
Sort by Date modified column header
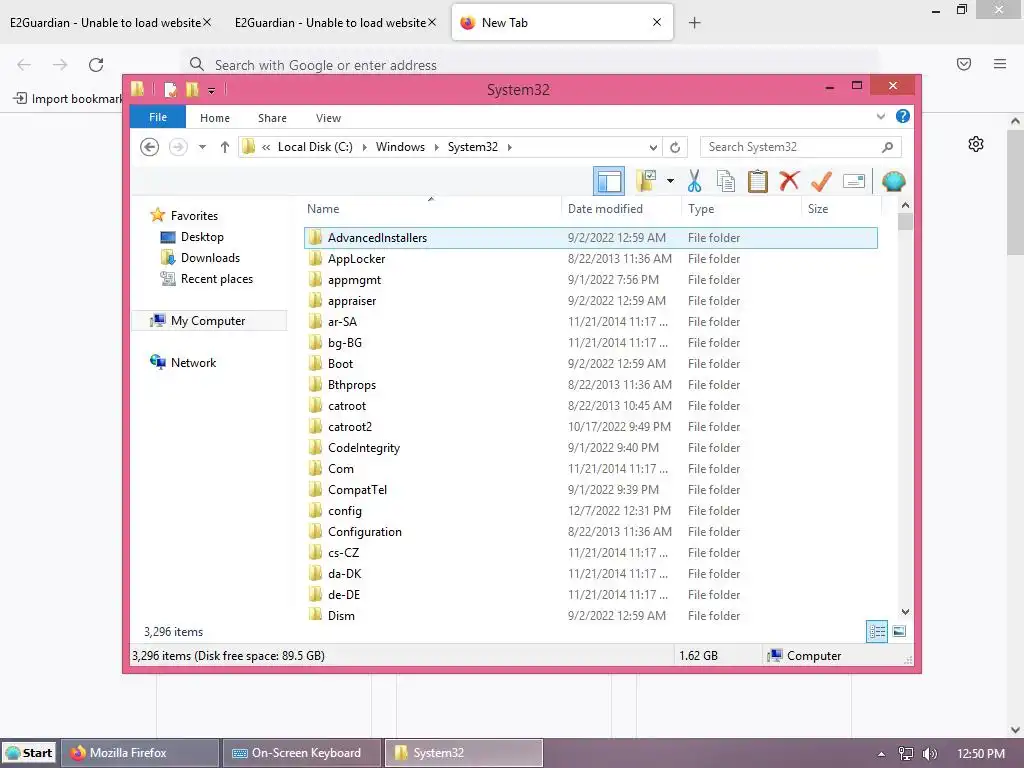pyautogui.click(x=621, y=208)
